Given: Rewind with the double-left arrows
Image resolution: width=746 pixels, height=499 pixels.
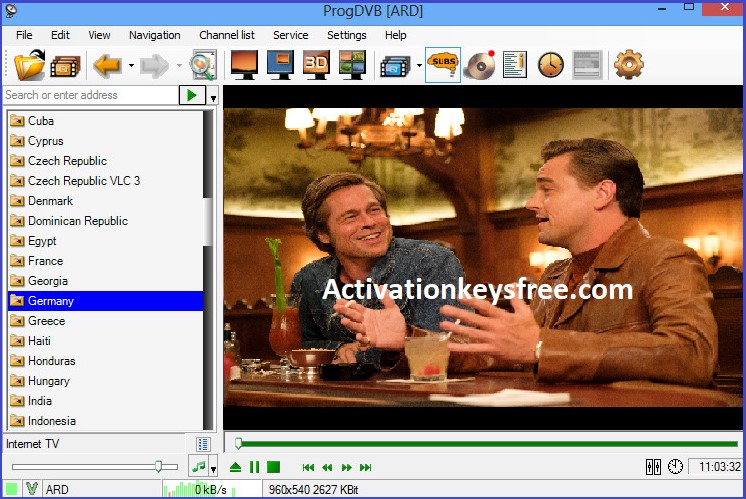Looking at the screenshot, I should (x=327, y=468).
